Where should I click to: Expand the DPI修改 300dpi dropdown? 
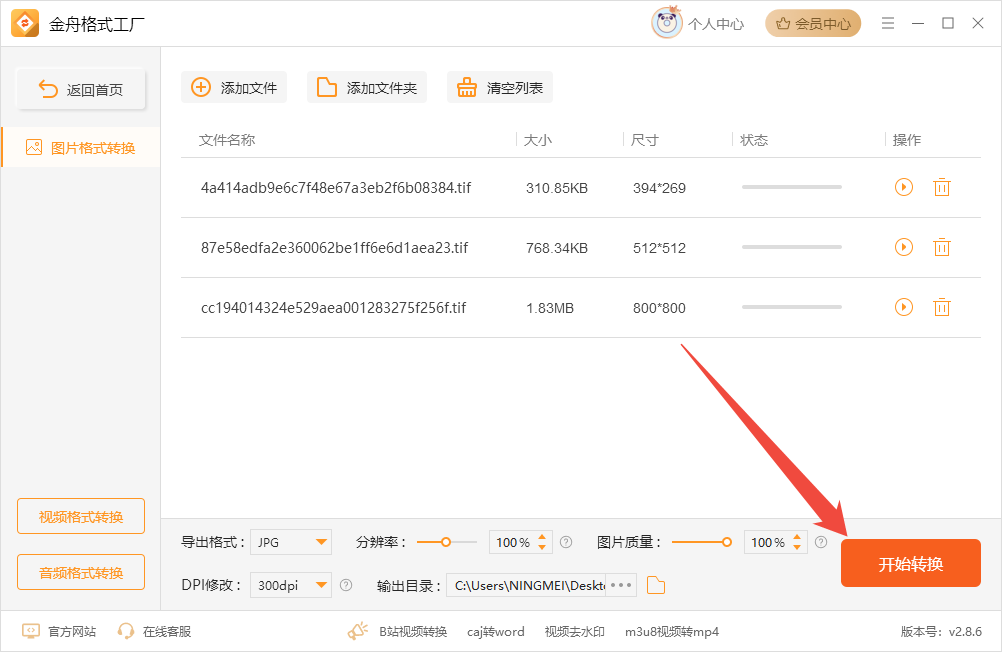tap(291, 585)
